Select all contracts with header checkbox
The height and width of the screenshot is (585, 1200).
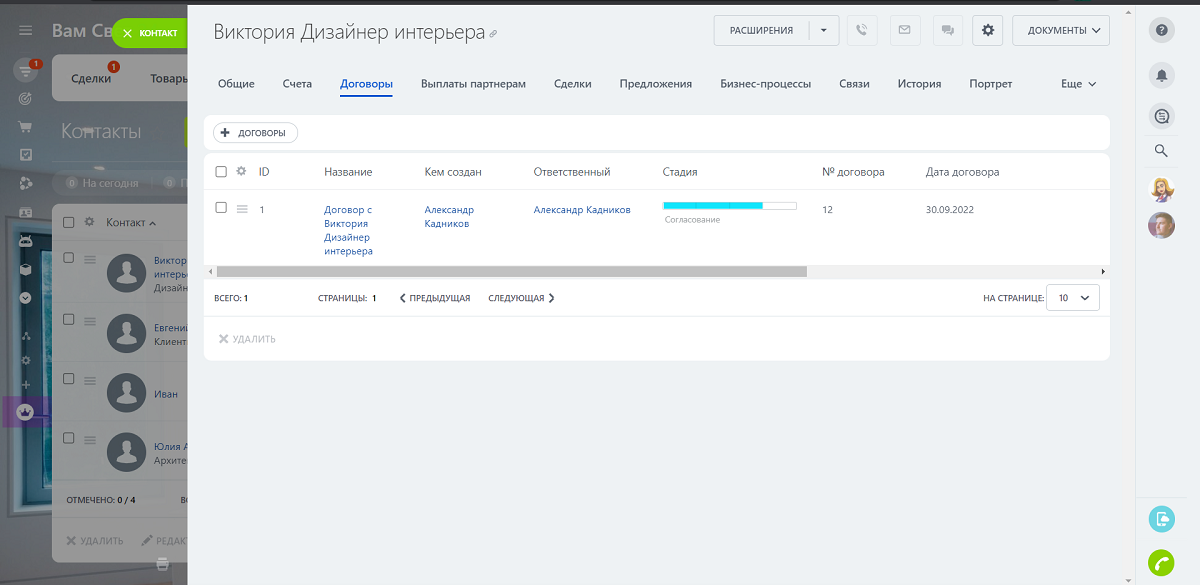point(221,172)
